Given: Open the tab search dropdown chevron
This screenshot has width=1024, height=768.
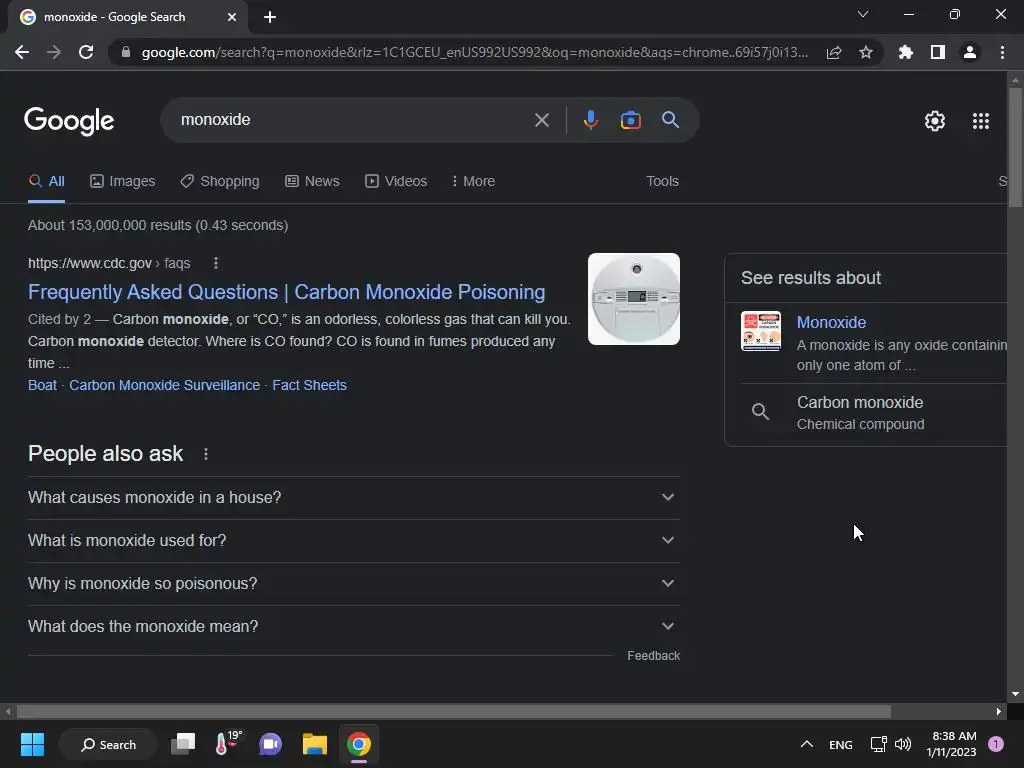Looking at the screenshot, I should click(x=863, y=14).
